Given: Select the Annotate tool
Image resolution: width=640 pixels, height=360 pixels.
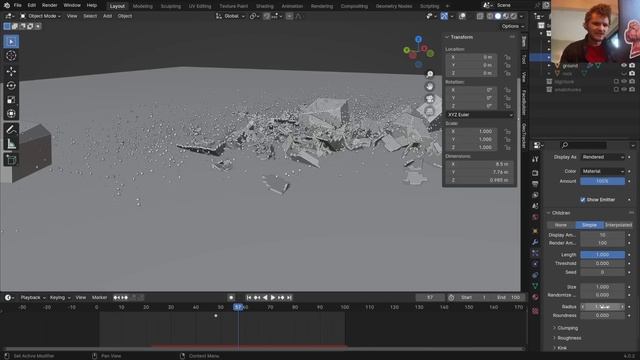Looking at the screenshot, I should 11,130.
